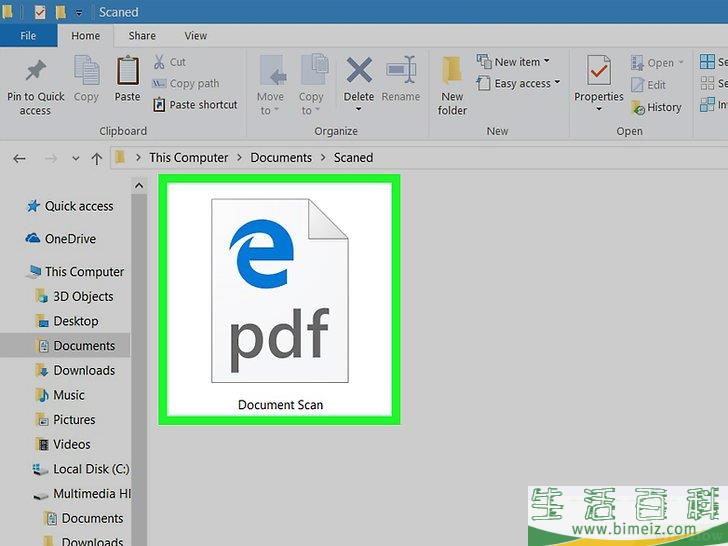Click Documents in address bar
The height and width of the screenshot is (546, 728).
pyautogui.click(x=281, y=158)
